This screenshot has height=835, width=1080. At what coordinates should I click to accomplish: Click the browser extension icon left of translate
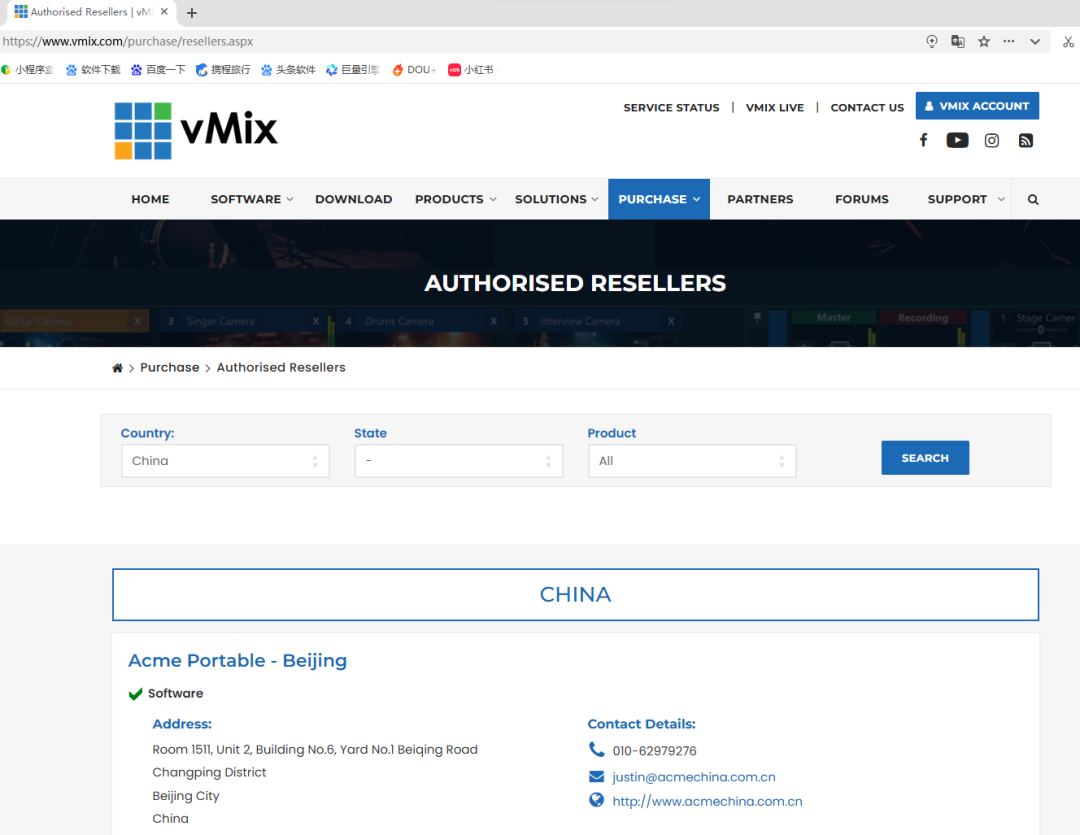(931, 41)
